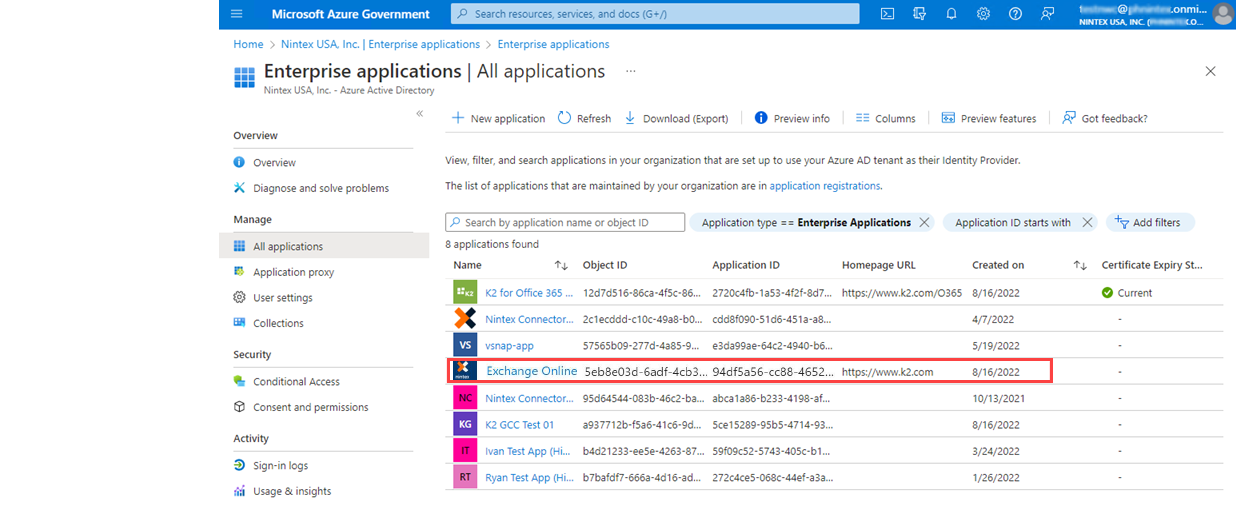Open Conditional Access in the Security section
Image resolution: width=1236 pixels, height=514 pixels.
[296, 381]
